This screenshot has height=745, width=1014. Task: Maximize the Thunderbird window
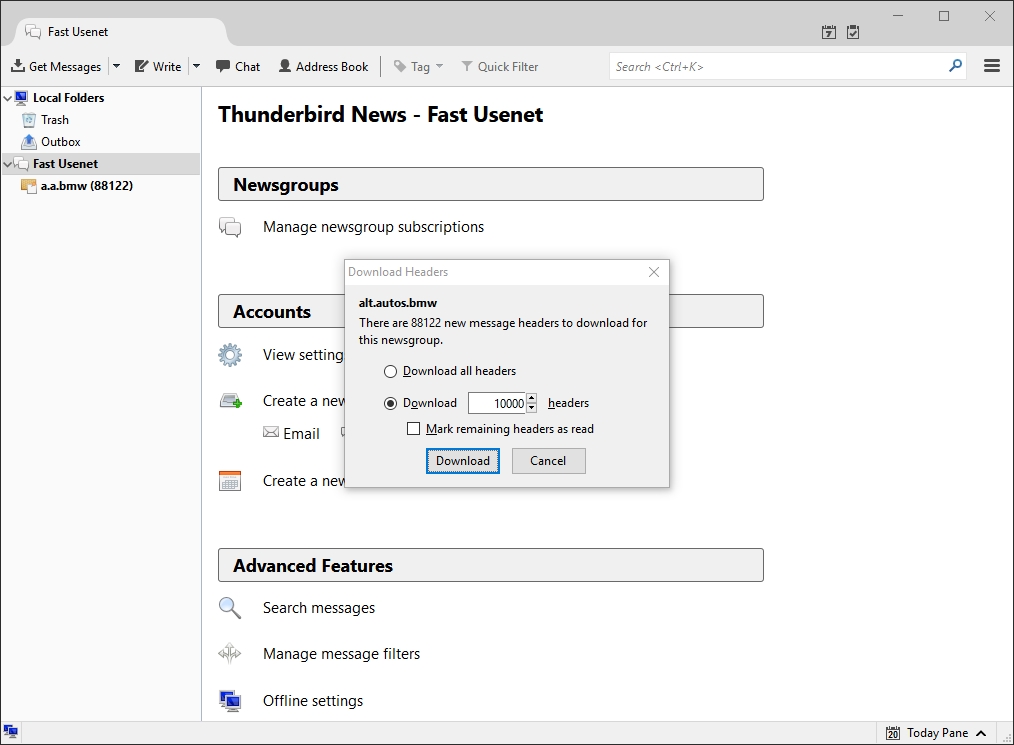(944, 16)
